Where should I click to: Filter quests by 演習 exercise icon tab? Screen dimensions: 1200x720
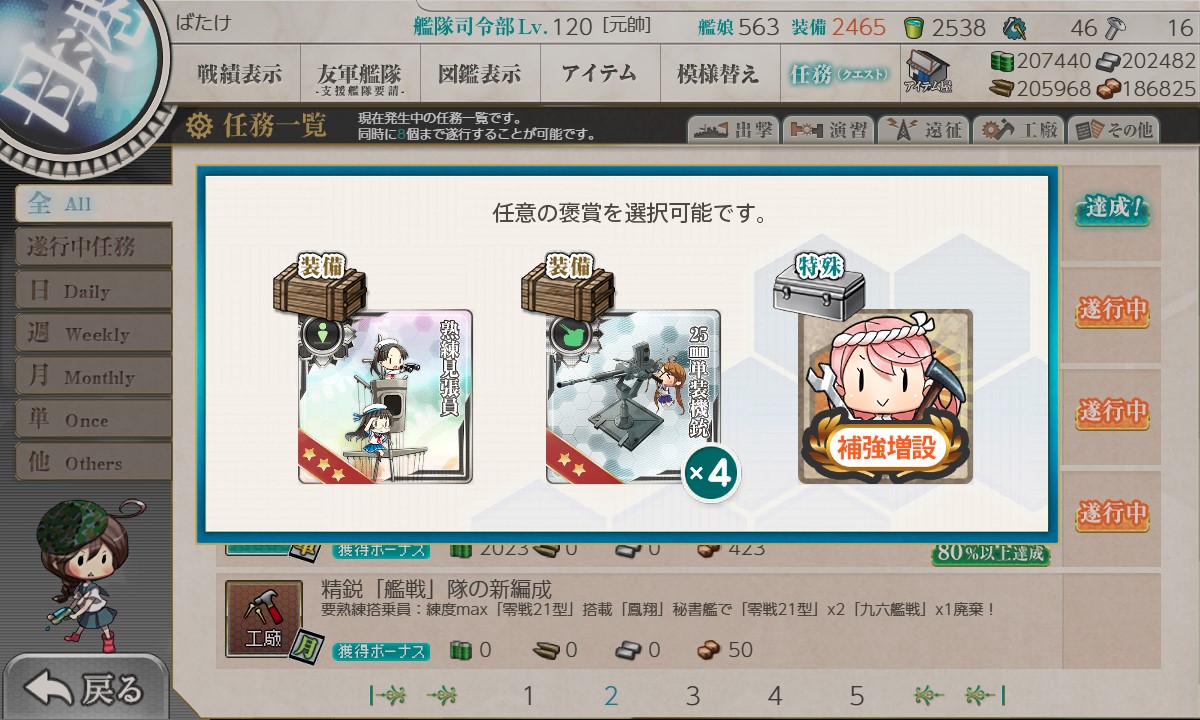click(827, 129)
